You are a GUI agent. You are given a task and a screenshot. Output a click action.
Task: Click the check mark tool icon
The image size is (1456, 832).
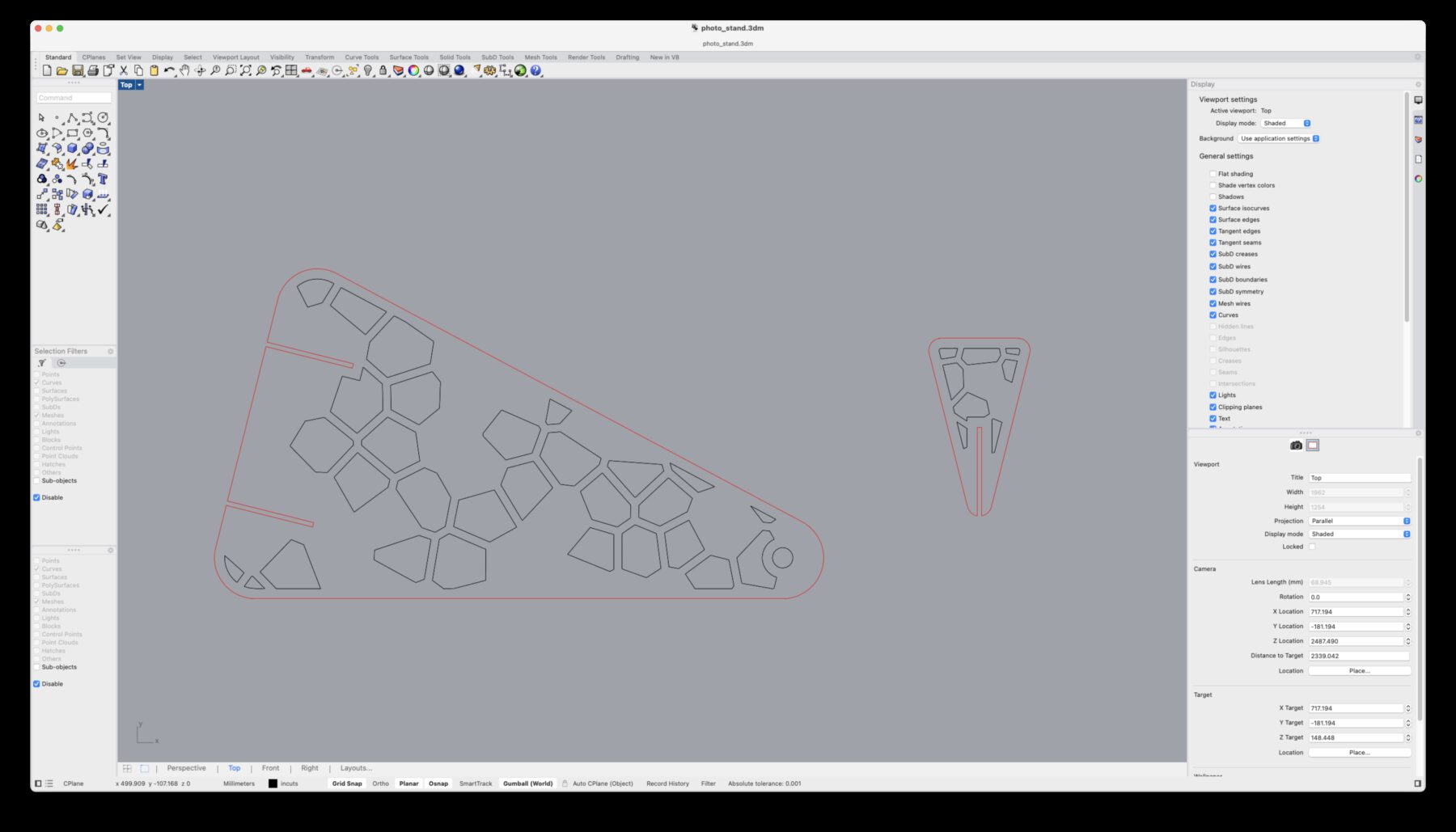click(104, 210)
